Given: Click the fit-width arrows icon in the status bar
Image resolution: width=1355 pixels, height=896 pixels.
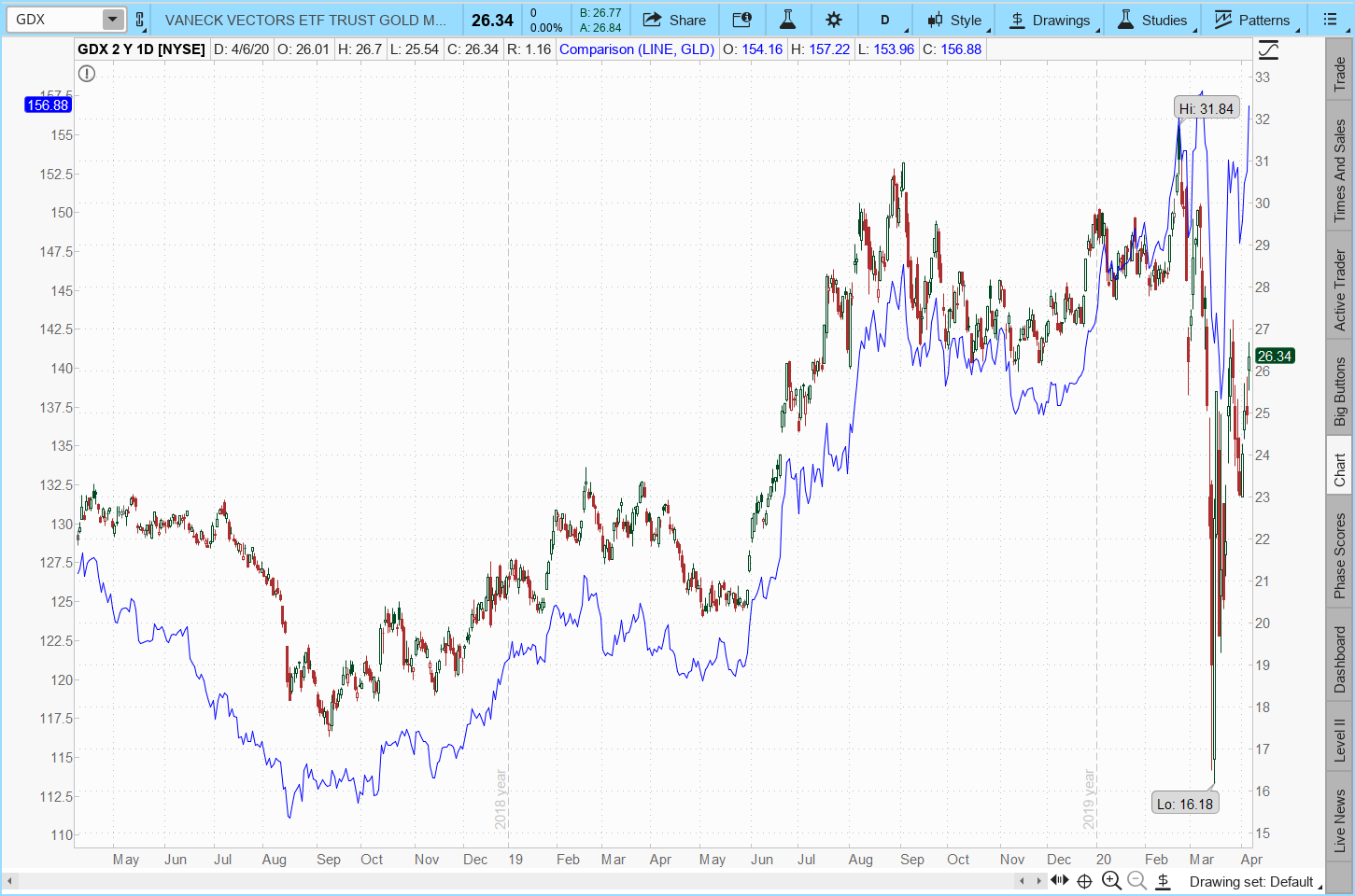Looking at the screenshot, I should pos(1060,880).
